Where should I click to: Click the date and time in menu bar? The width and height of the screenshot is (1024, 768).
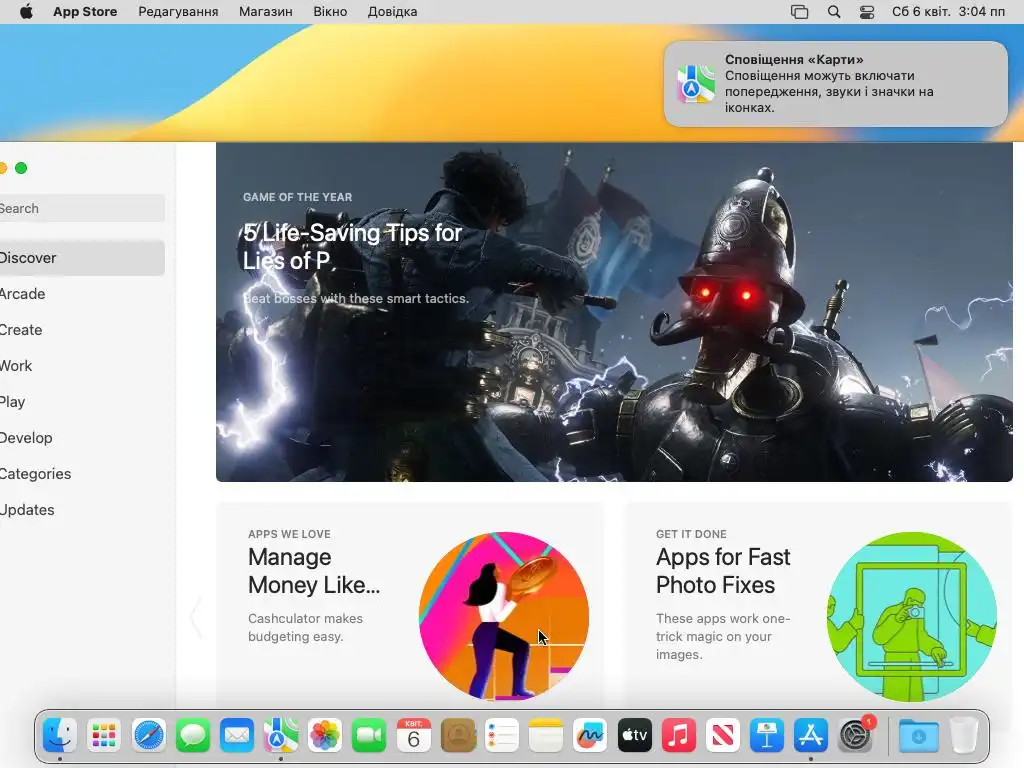[x=948, y=12]
